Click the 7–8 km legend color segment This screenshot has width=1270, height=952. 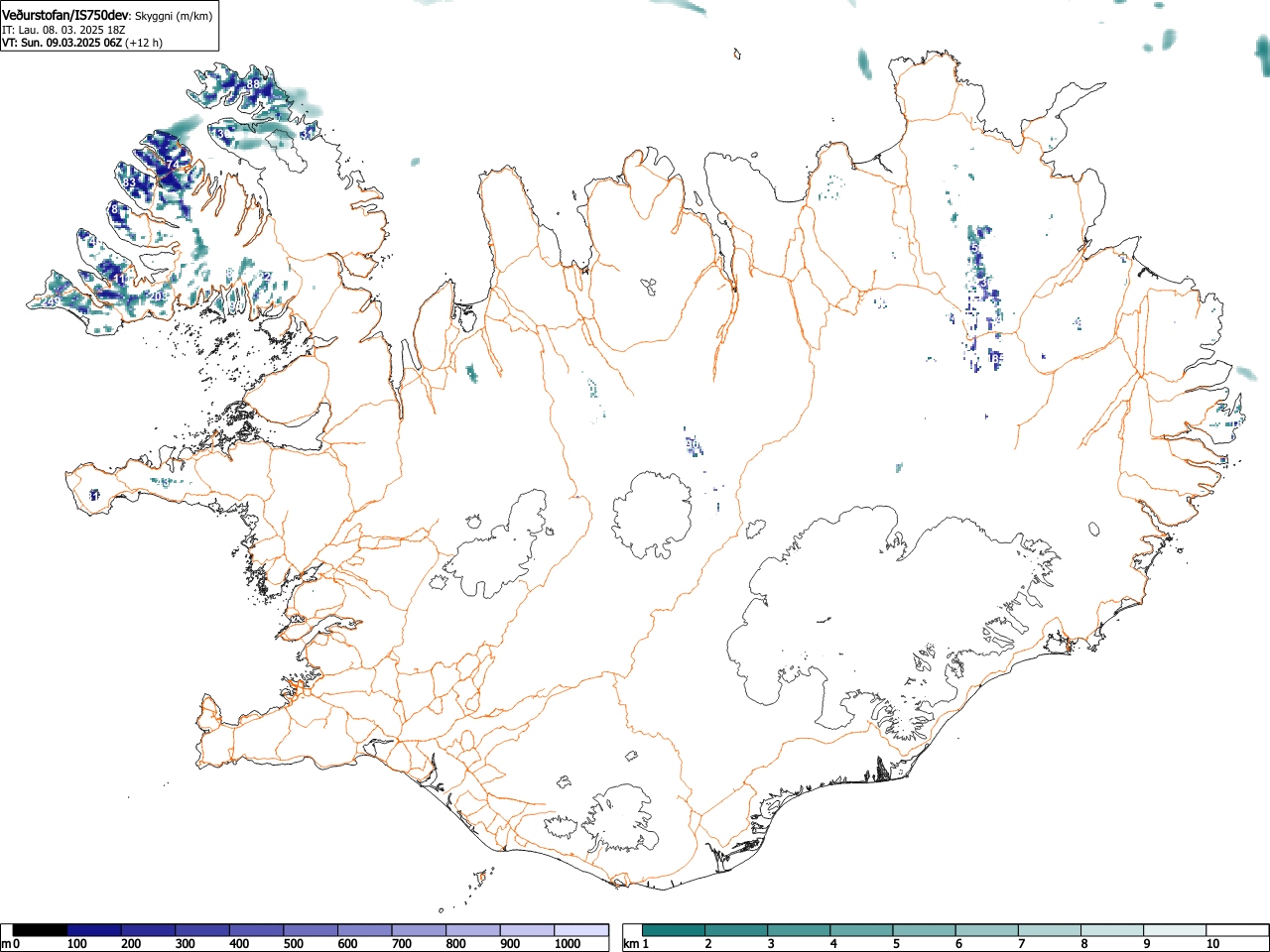pyautogui.click(x=1050, y=930)
